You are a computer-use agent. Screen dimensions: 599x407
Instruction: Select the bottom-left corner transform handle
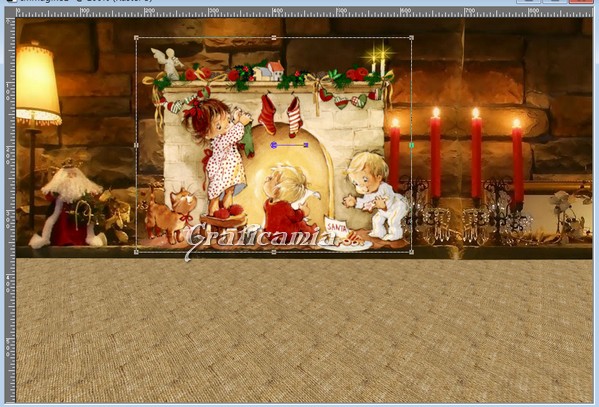click(x=136, y=252)
